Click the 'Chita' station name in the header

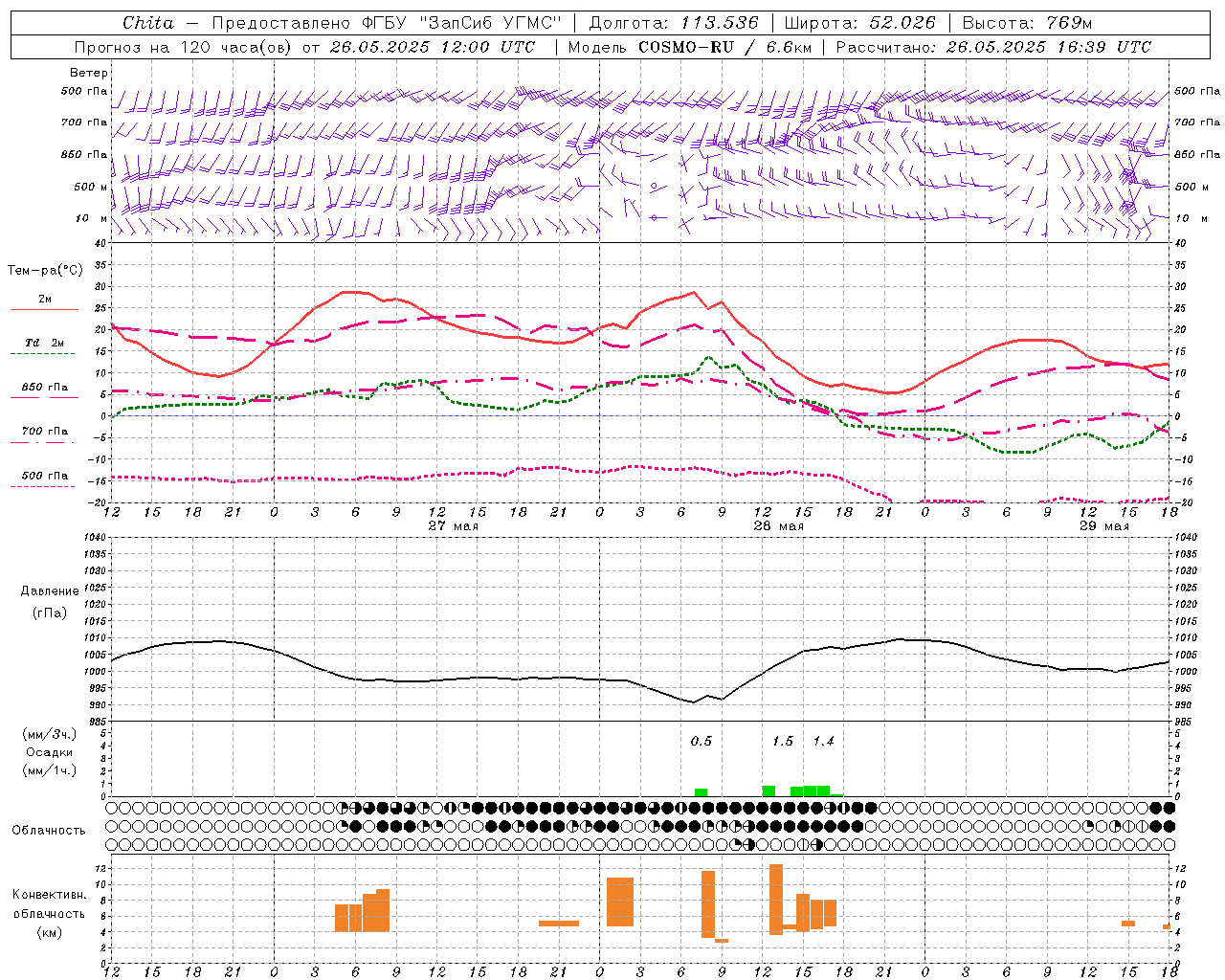(x=148, y=23)
